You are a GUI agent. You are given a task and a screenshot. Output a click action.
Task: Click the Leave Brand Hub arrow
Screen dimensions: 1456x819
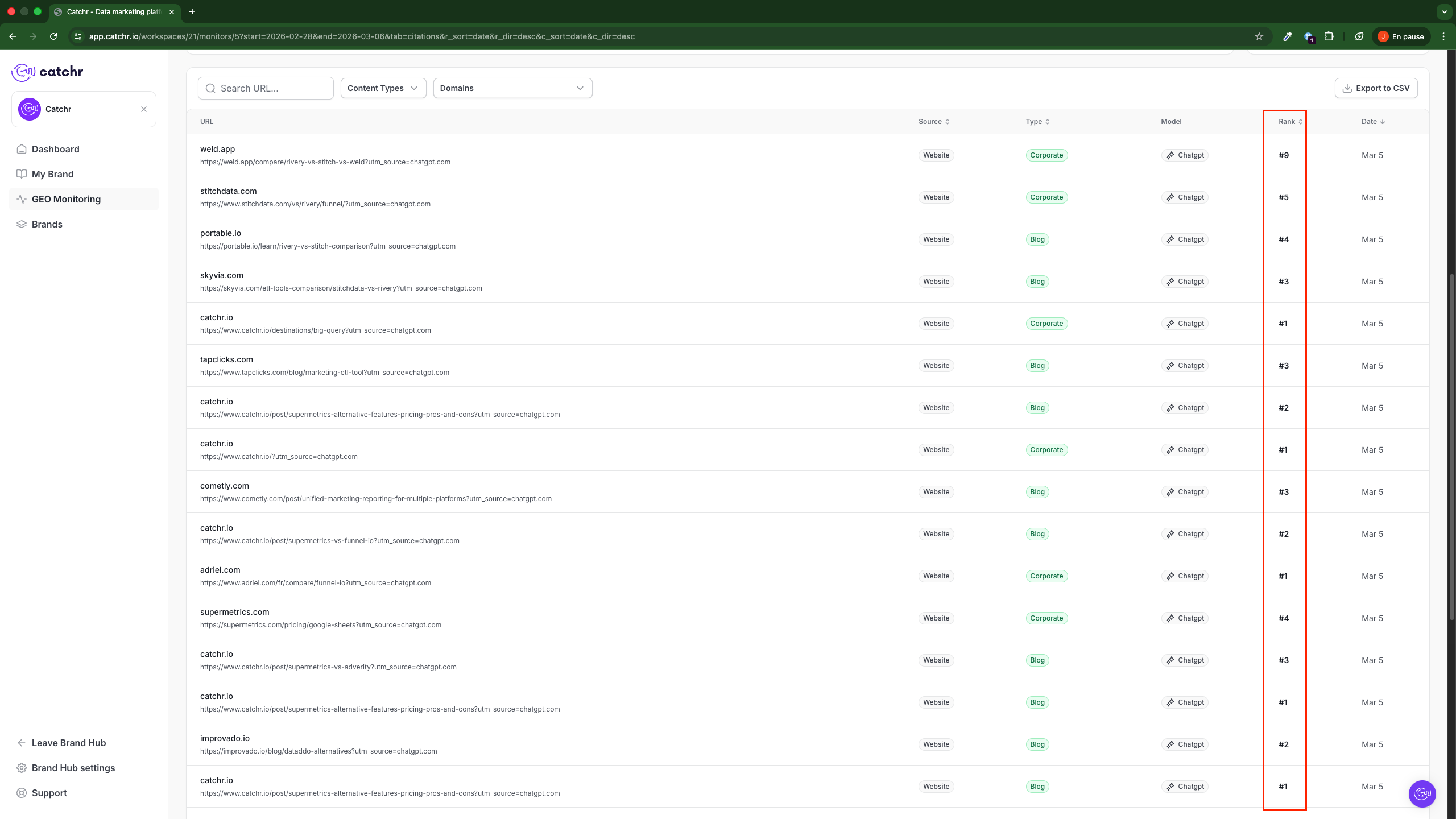point(22,743)
